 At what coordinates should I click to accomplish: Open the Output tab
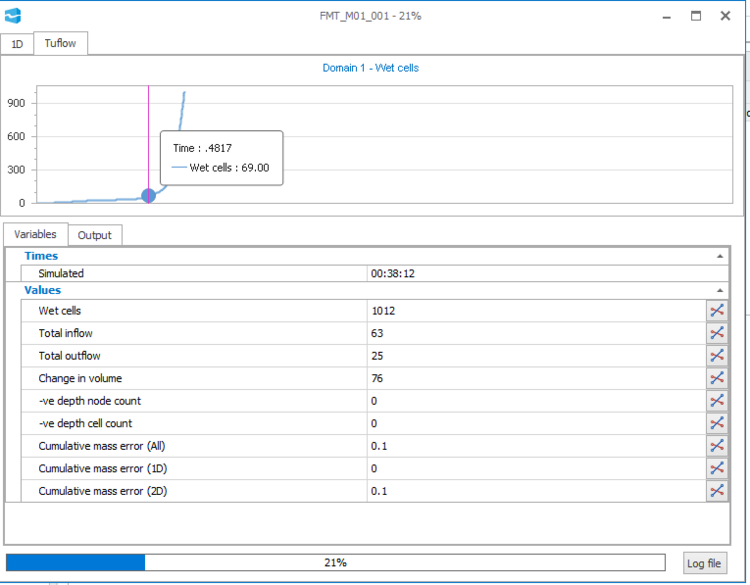pyautogui.click(x=95, y=235)
